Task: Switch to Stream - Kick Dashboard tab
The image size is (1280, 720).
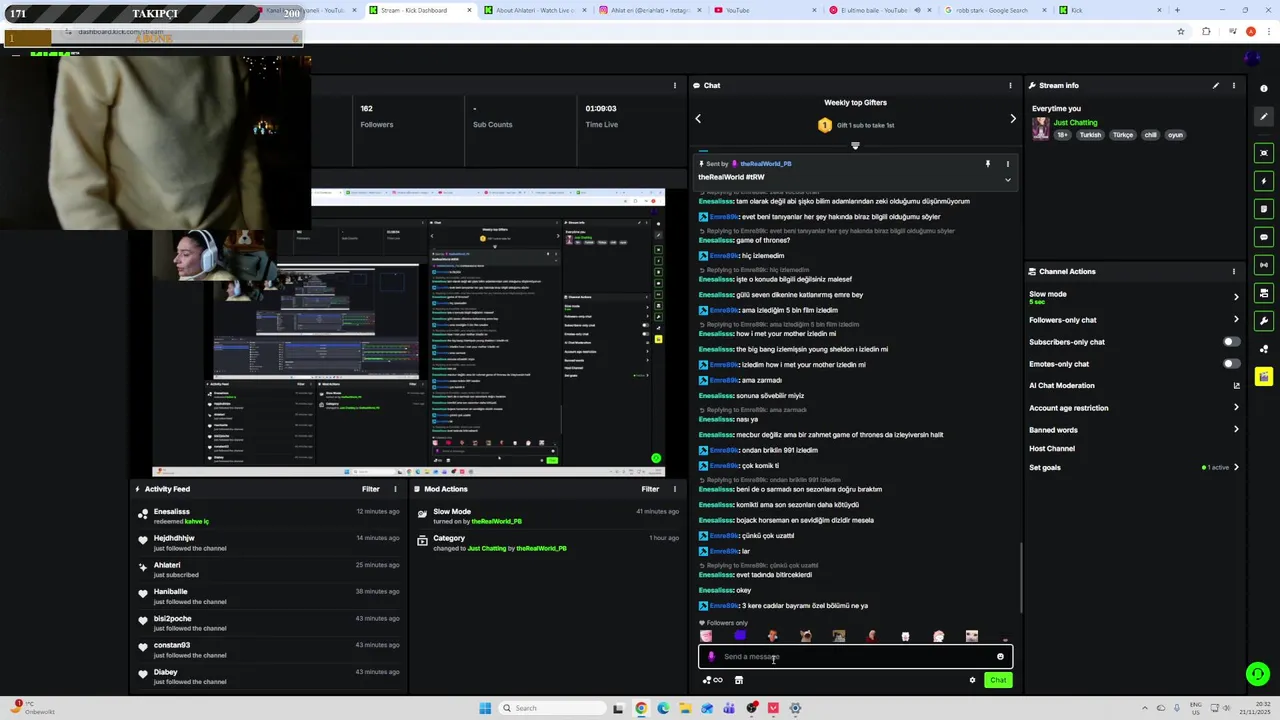Action: 420,10
